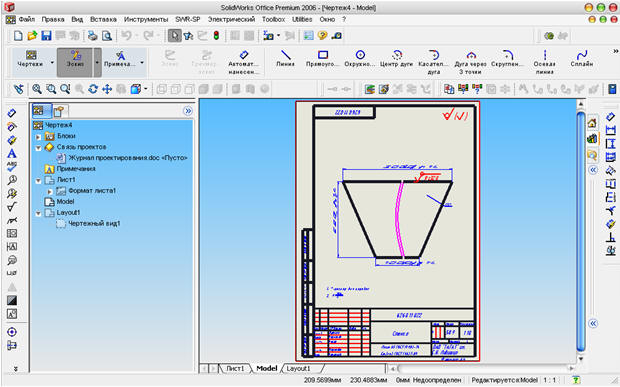Image resolution: width=620 pixels, height=387 pixels.
Task: Expand the Блоки tree node
Action: (x=38, y=137)
